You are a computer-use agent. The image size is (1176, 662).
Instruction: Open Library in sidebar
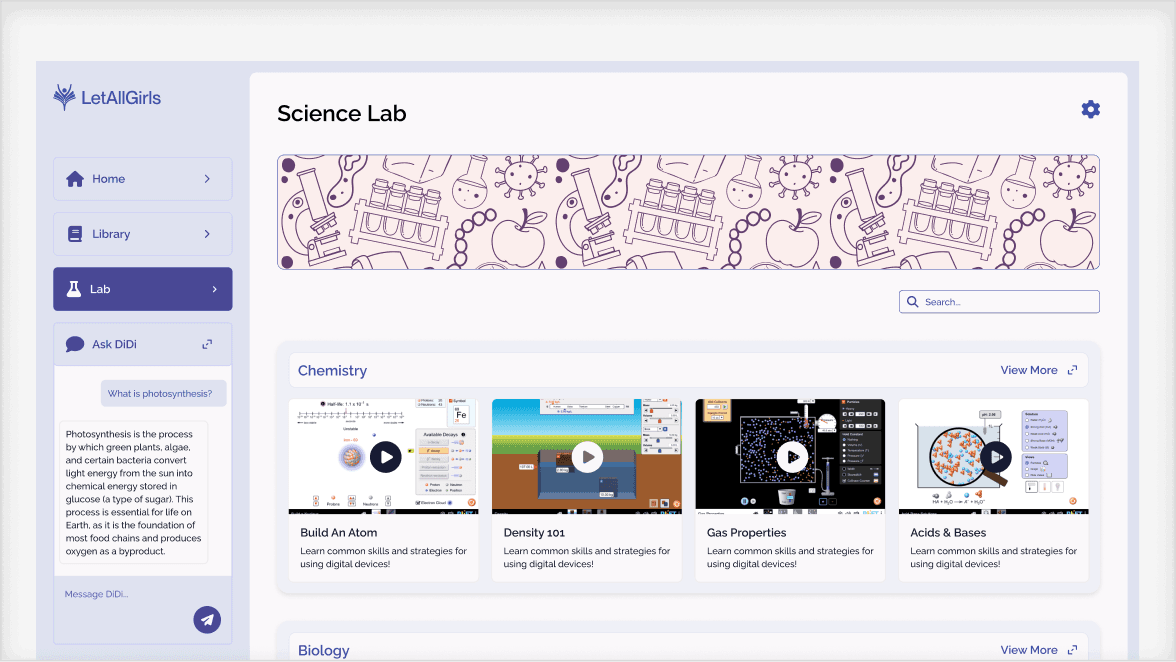pos(142,234)
